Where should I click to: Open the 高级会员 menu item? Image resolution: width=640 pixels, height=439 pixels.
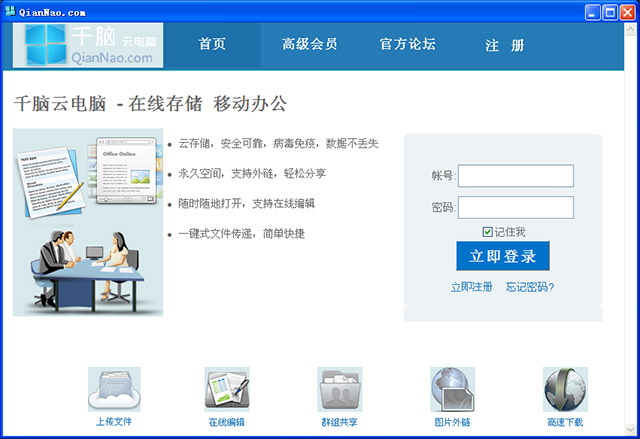(309, 44)
